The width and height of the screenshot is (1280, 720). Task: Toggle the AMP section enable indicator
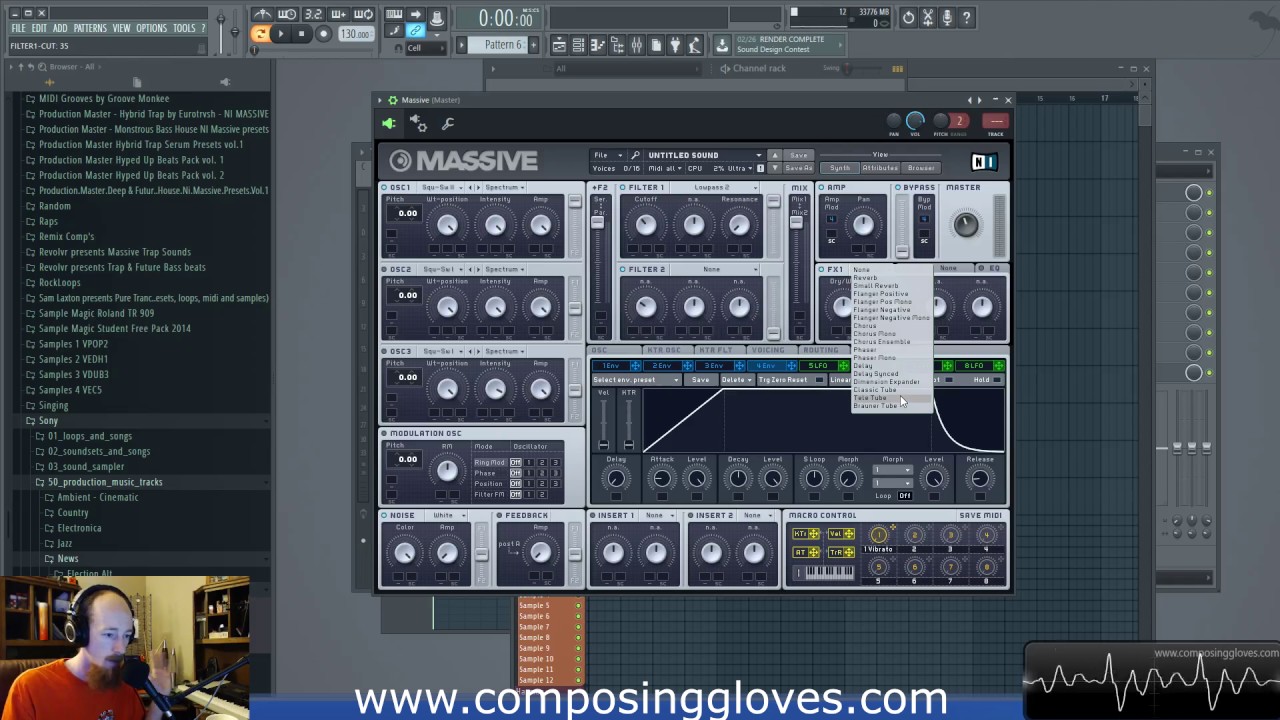coord(822,188)
